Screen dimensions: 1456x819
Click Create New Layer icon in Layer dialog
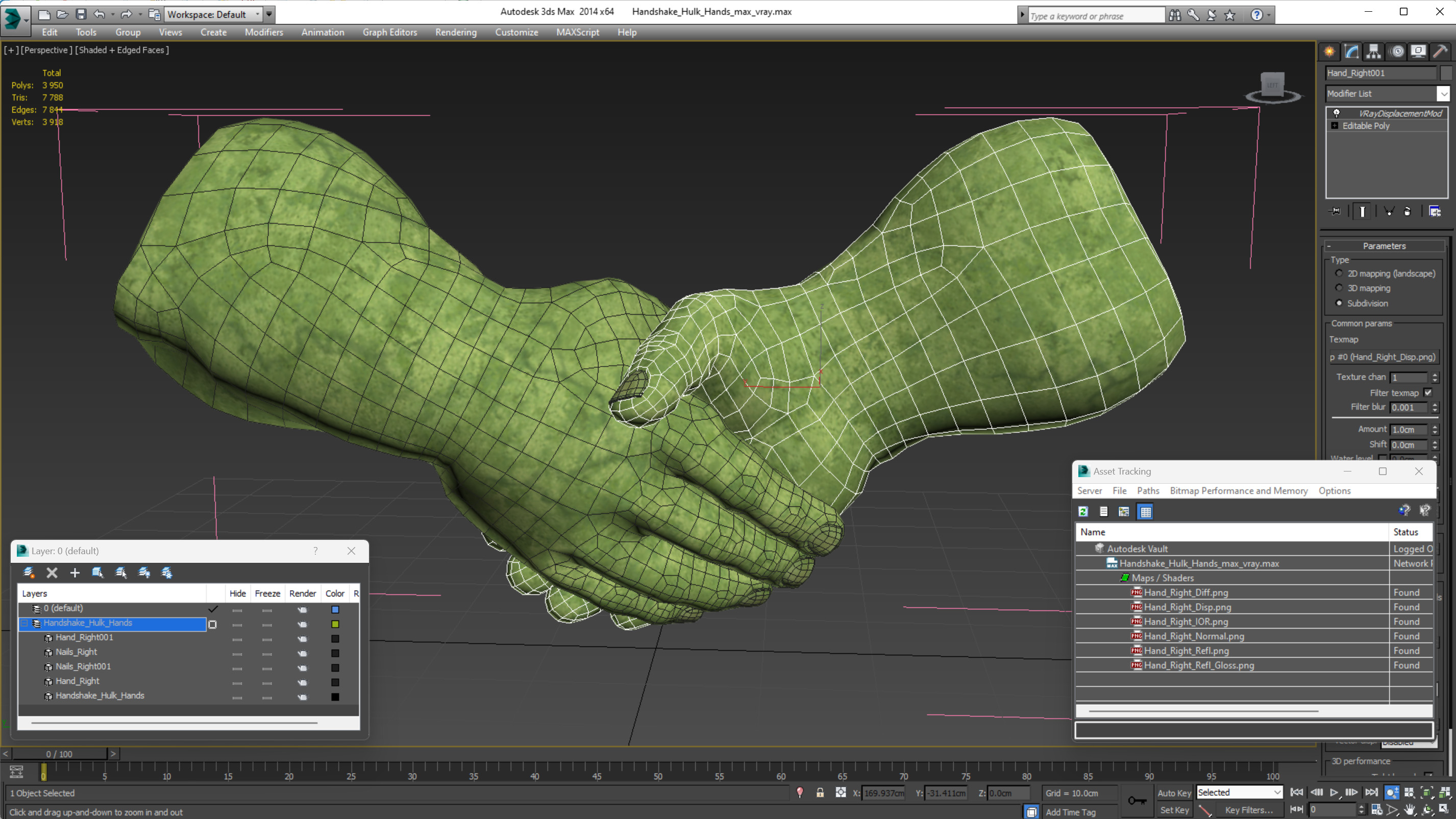pyautogui.click(x=28, y=573)
